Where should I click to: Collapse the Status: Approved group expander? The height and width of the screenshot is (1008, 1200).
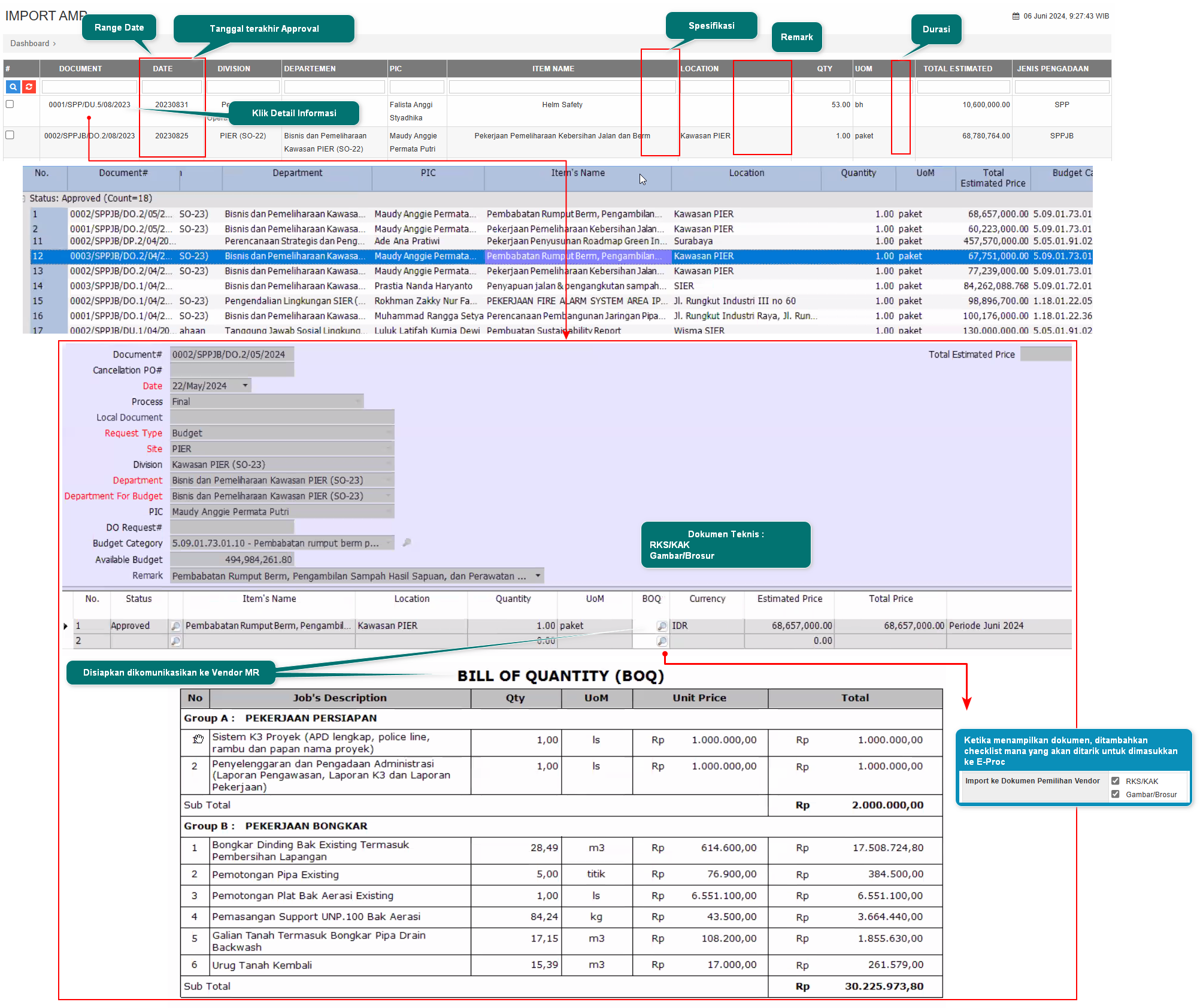(x=24, y=198)
